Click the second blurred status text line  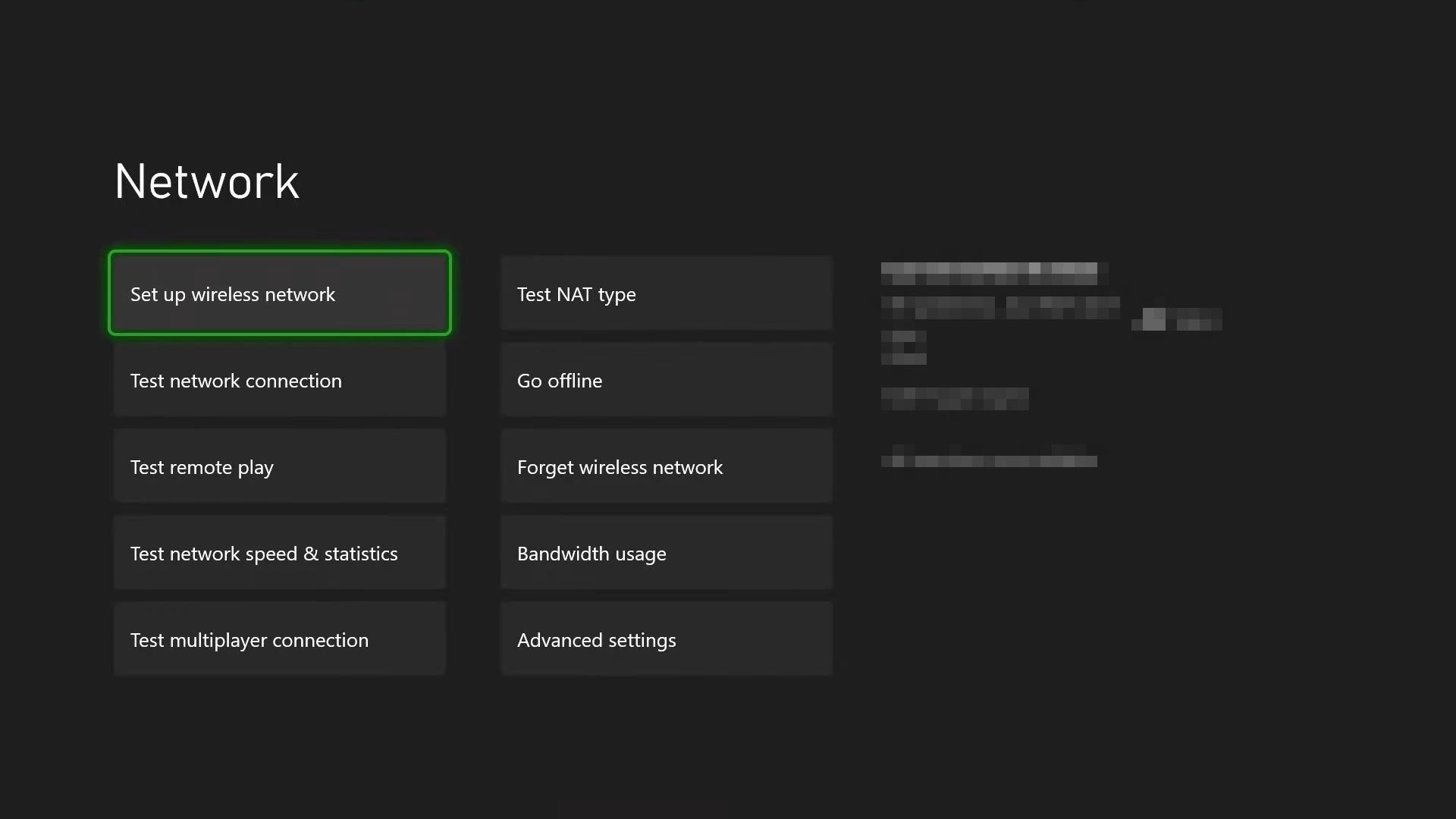pyautogui.click(x=999, y=308)
